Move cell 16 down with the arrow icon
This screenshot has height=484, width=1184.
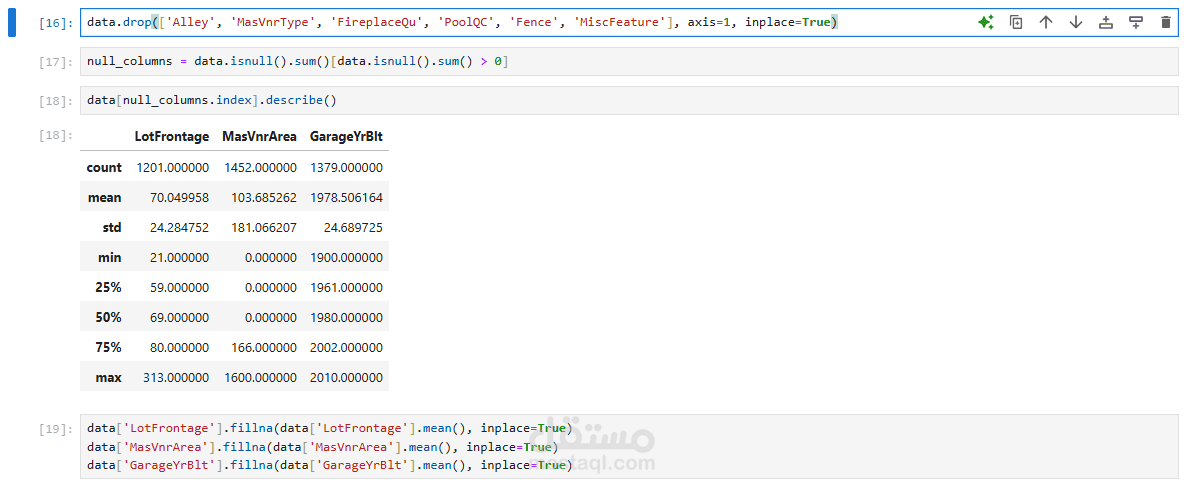point(1076,23)
